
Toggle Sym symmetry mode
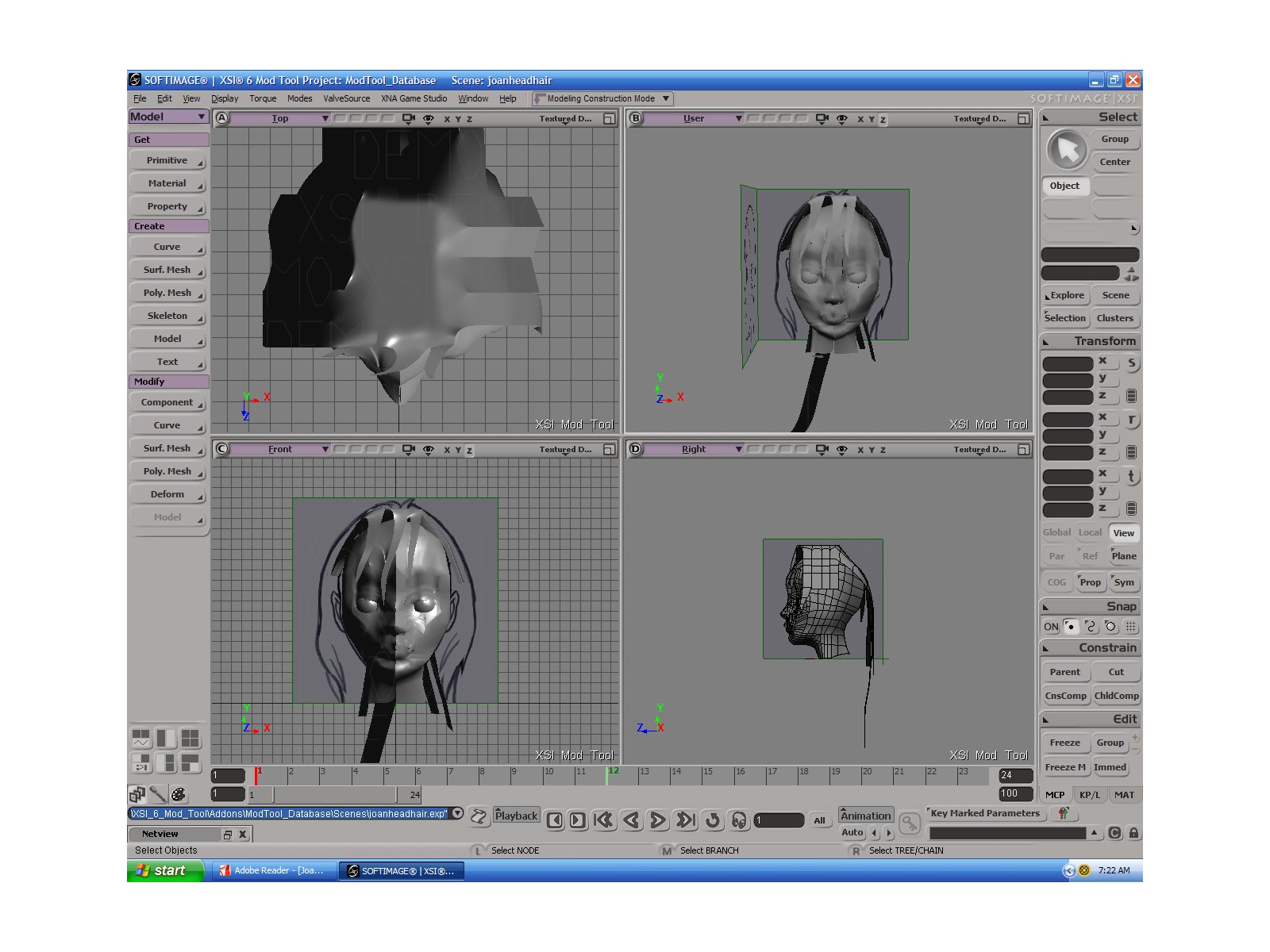pos(1124,582)
